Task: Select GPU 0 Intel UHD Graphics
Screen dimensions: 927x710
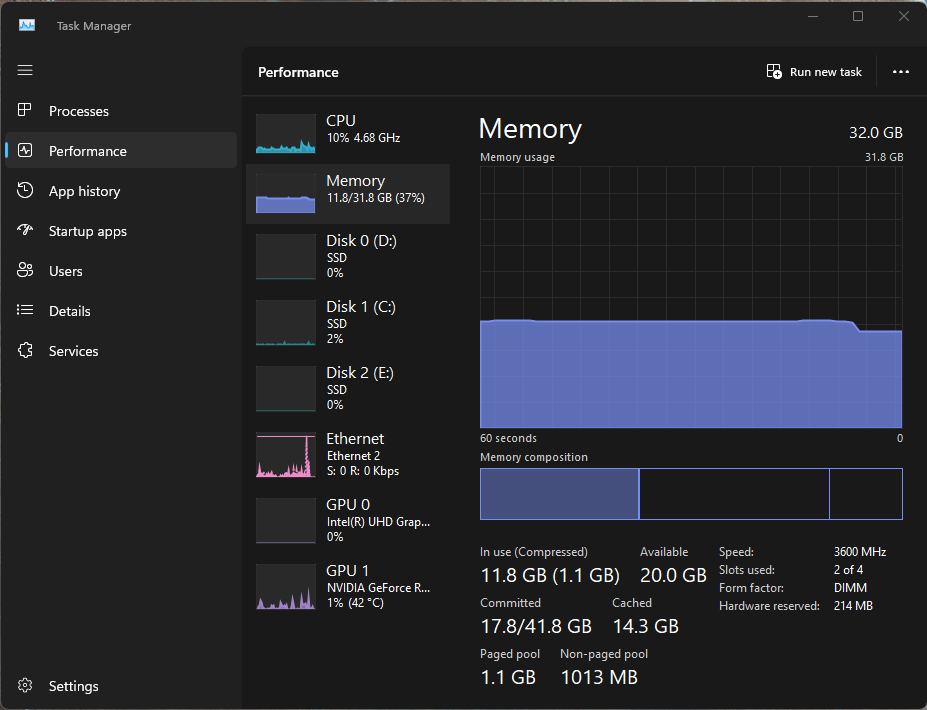Action: [x=347, y=520]
